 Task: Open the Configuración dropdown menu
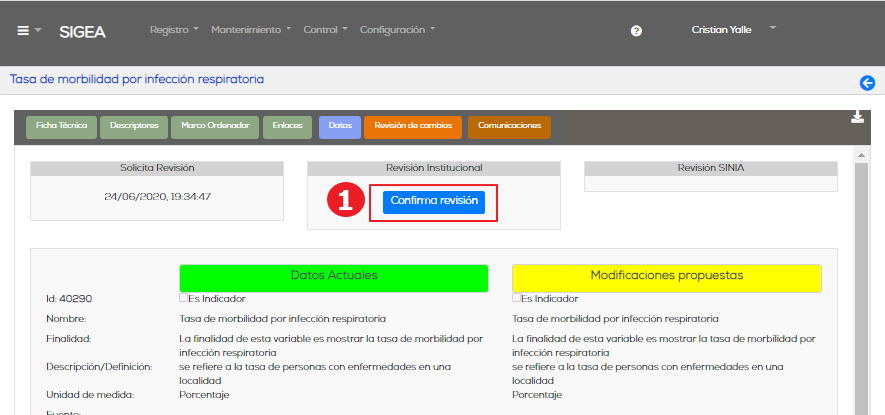pos(397,30)
